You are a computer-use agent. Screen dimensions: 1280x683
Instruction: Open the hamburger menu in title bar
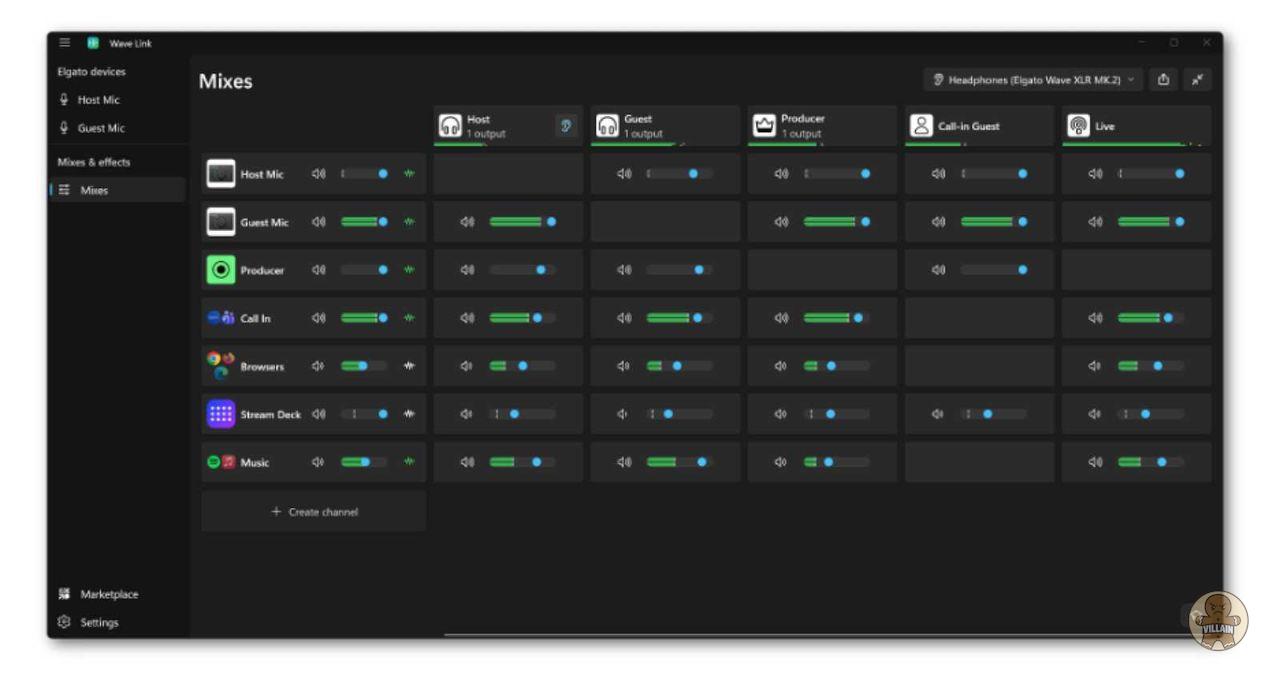(65, 43)
